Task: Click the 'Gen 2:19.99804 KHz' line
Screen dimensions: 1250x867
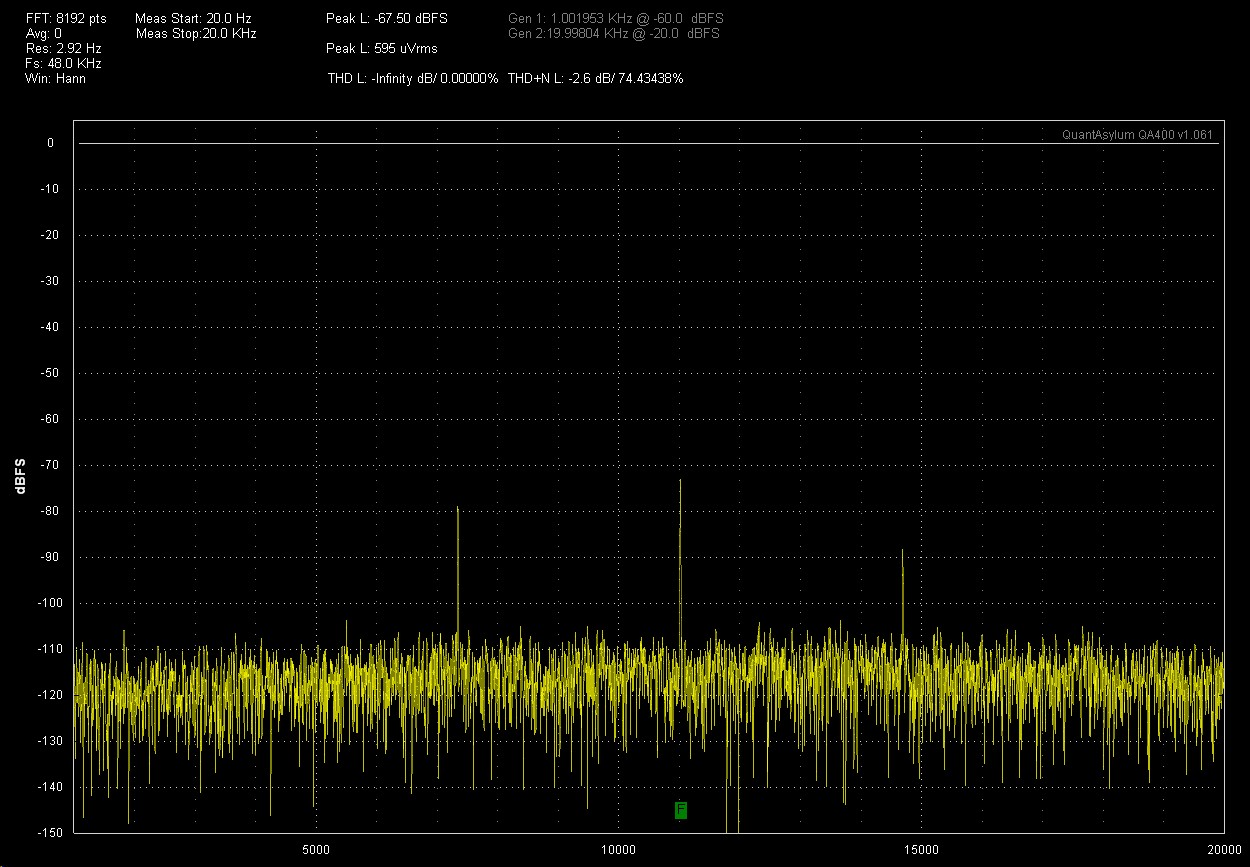Action: [x=614, y=33]
